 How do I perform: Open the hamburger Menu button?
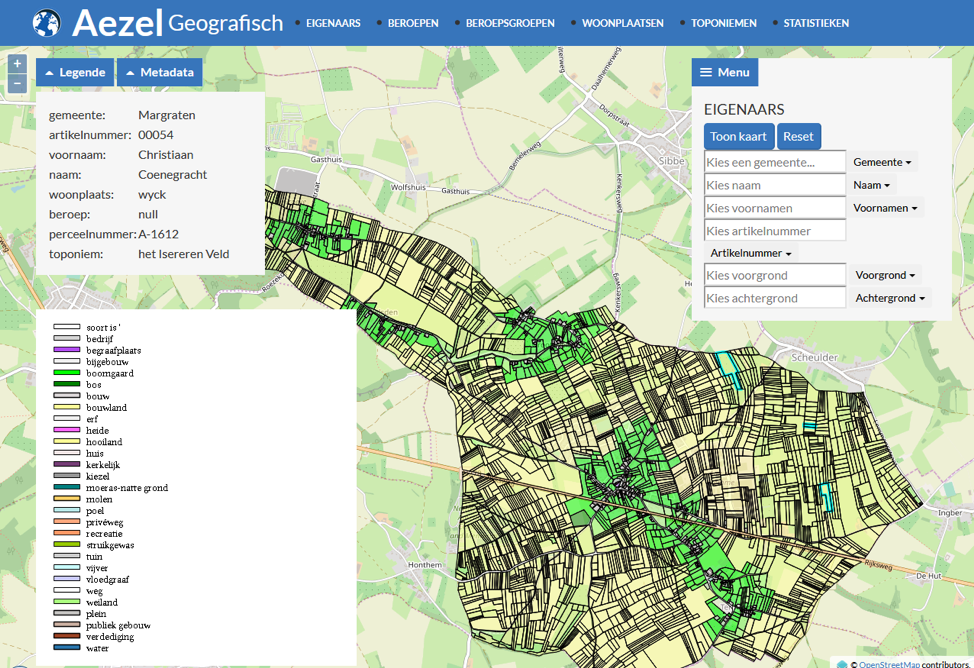click(x=725, y=72)
